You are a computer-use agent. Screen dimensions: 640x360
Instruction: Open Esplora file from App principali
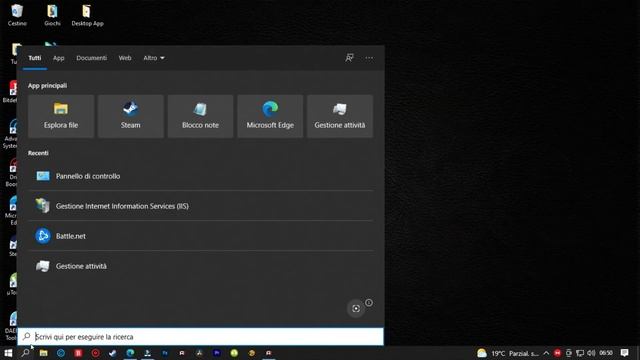click(x=61, y=116)
